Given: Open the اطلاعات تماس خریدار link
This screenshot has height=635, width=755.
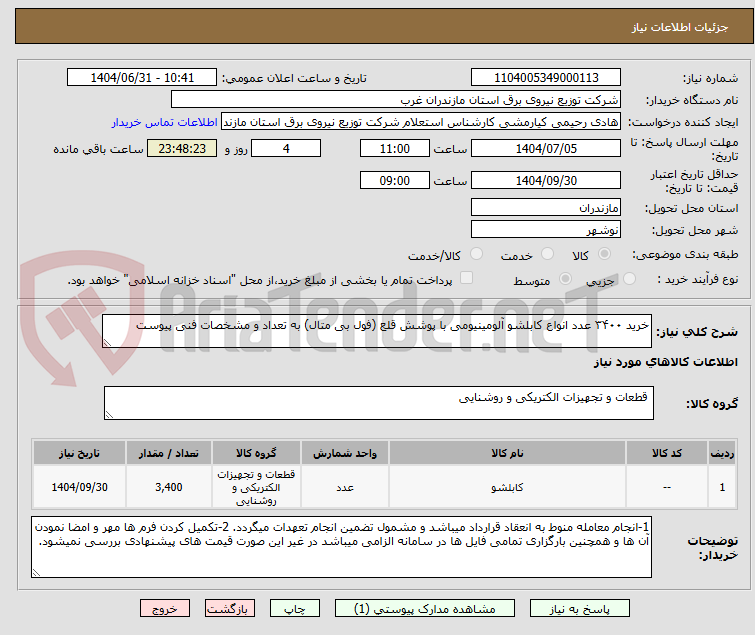Looking at the screenshot, I should click(x=165, y=122).
